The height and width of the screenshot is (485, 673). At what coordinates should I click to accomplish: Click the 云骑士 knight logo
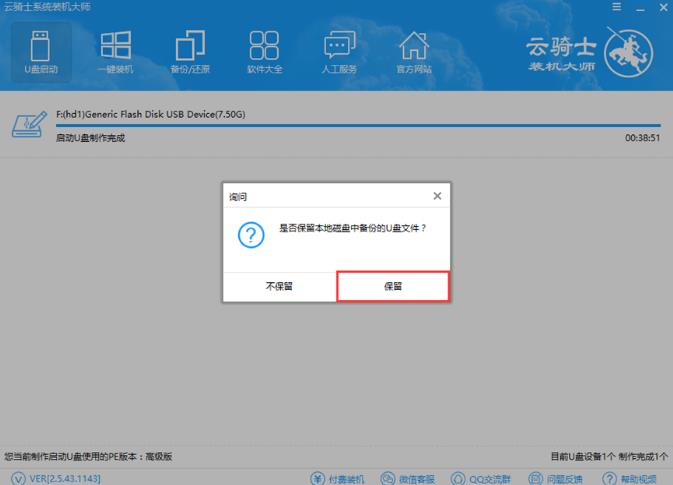click(629, 54)
